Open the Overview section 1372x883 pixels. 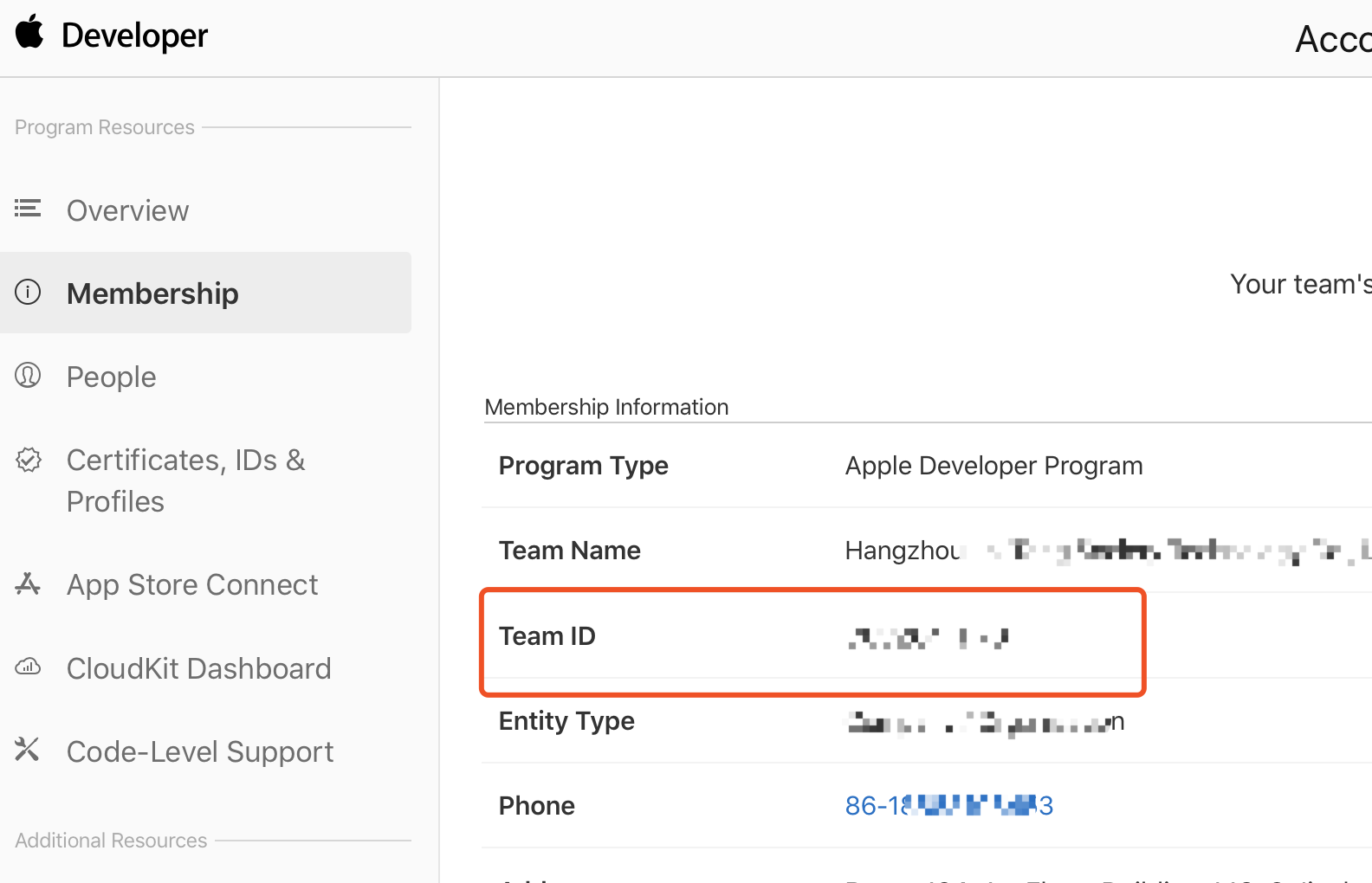click(x=127, y=210)
